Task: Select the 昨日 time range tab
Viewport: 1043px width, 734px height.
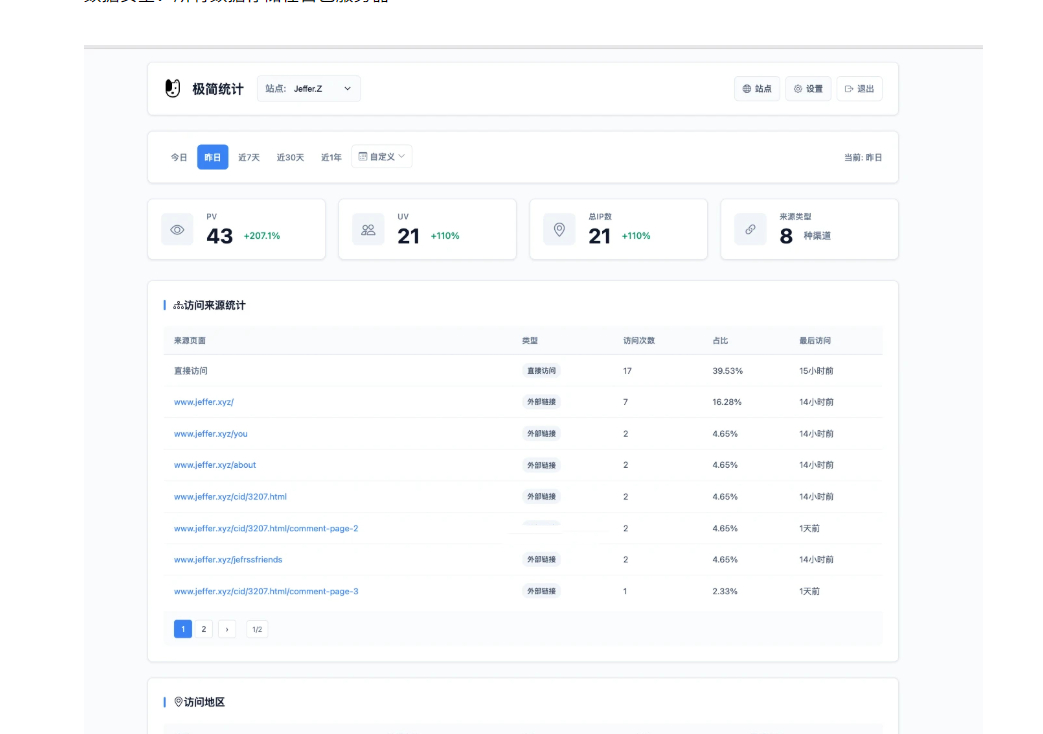Action: tap(213, 157)
